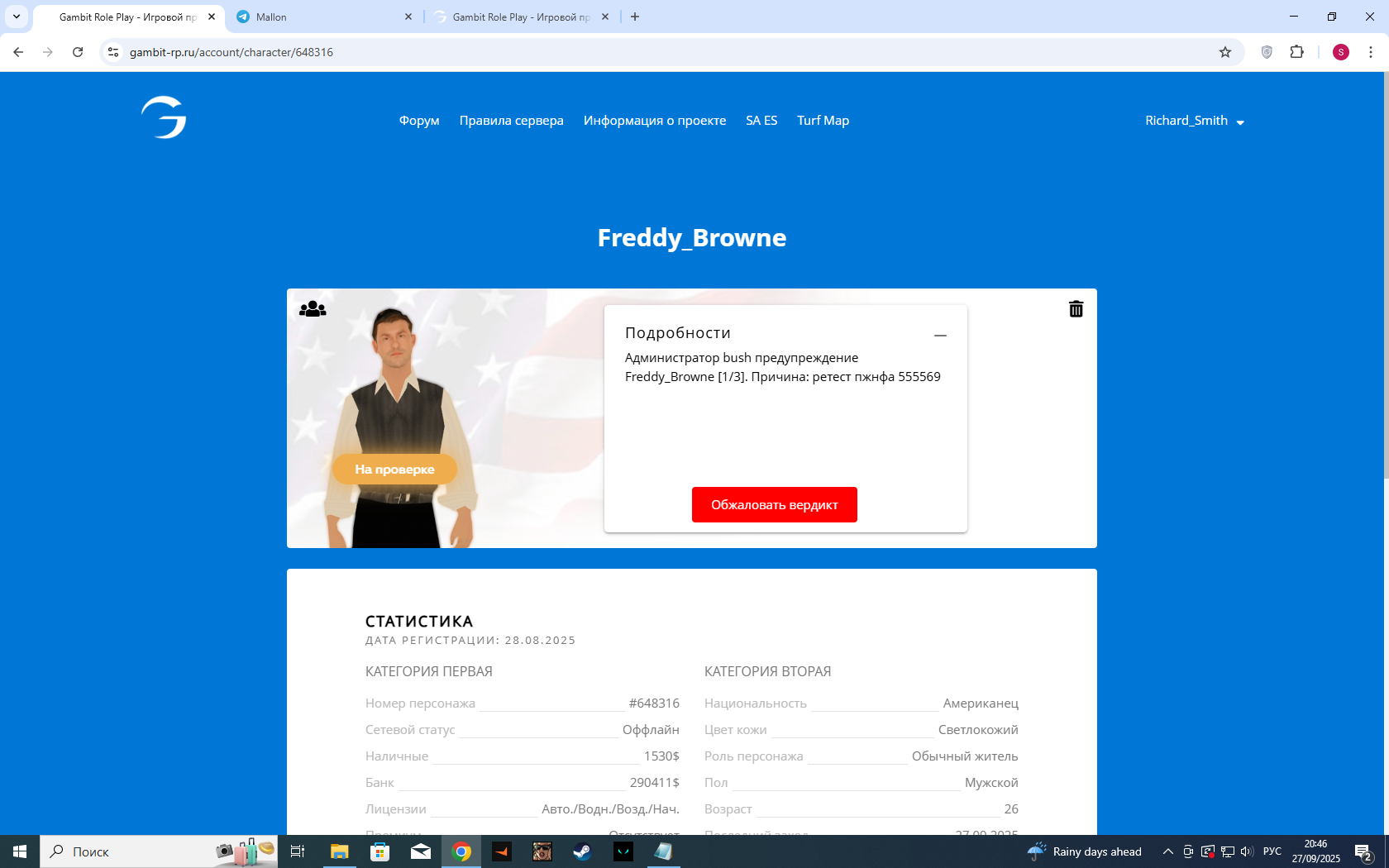Click the На проверке status badge
The height and width of the screenshot is (868, 1389).
(394, 470)
